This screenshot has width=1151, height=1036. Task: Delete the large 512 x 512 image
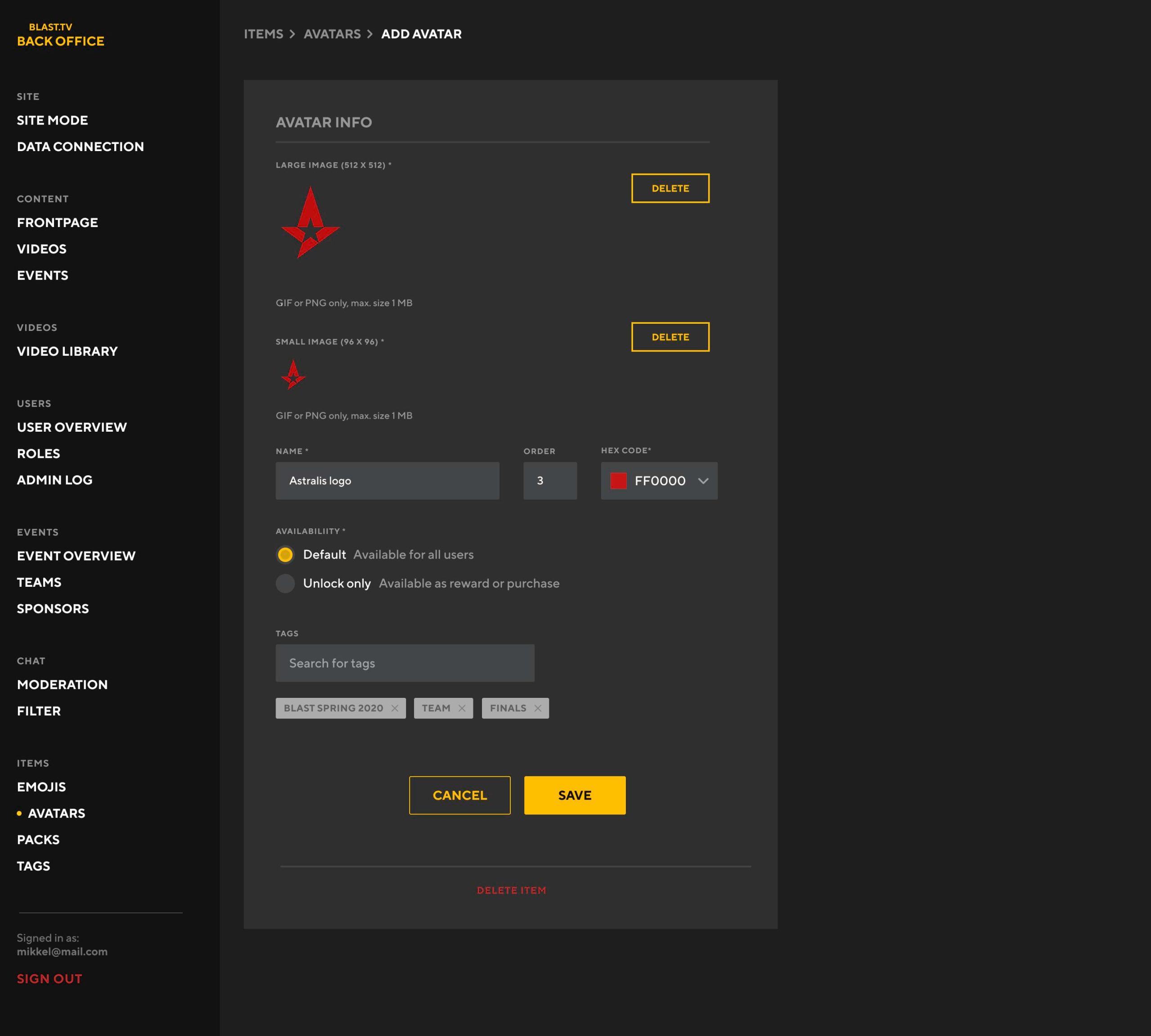point(670,188)
